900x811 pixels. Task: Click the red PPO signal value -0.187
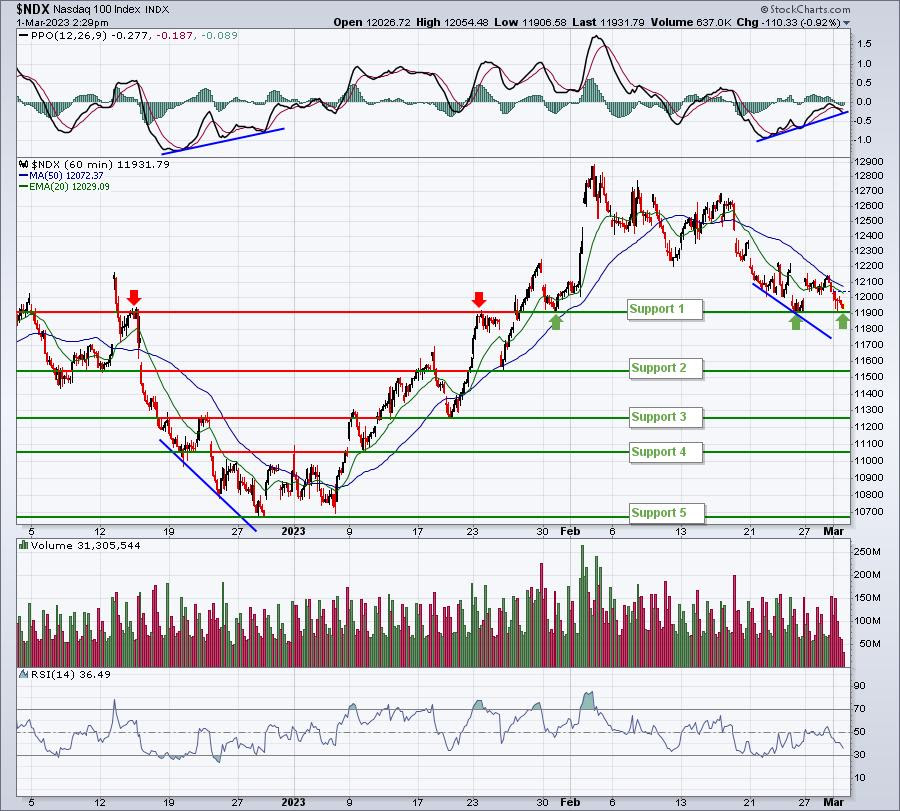point(173,35)
